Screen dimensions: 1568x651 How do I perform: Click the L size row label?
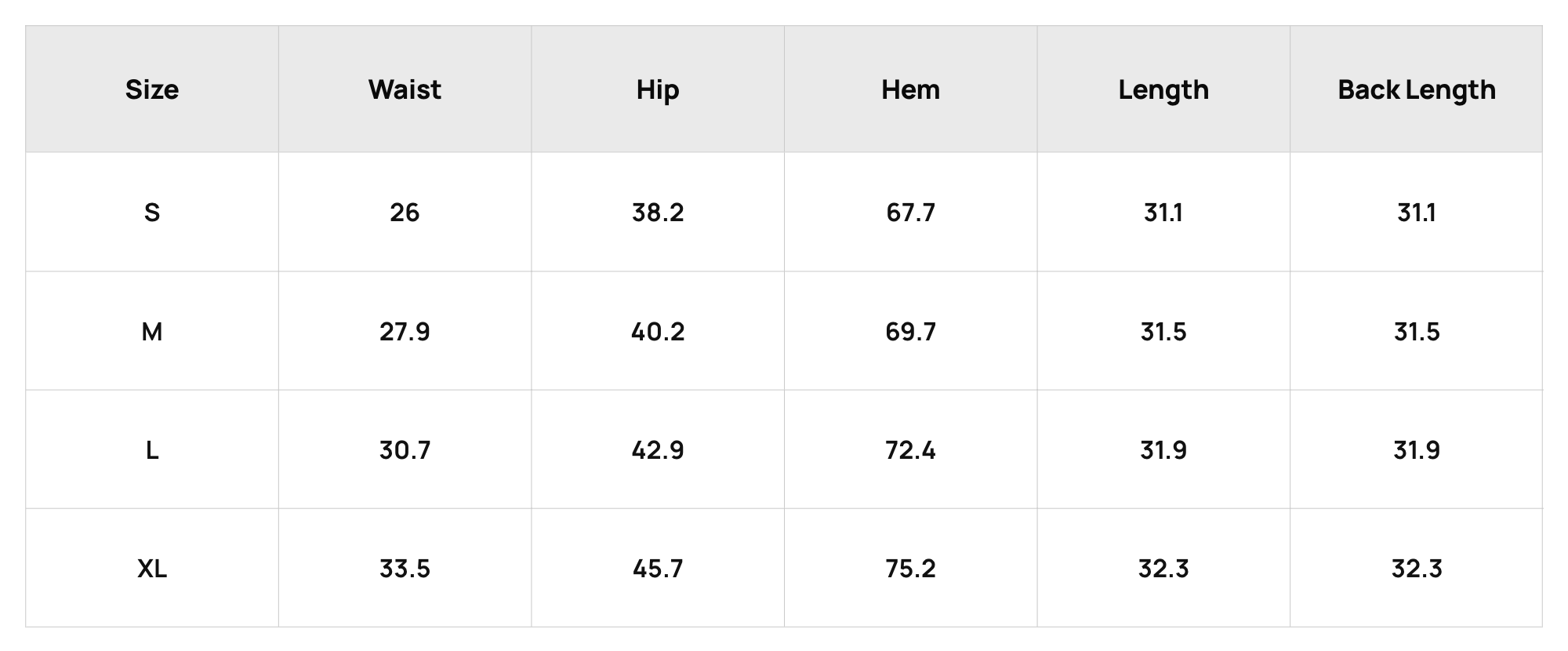click(152, 450)
